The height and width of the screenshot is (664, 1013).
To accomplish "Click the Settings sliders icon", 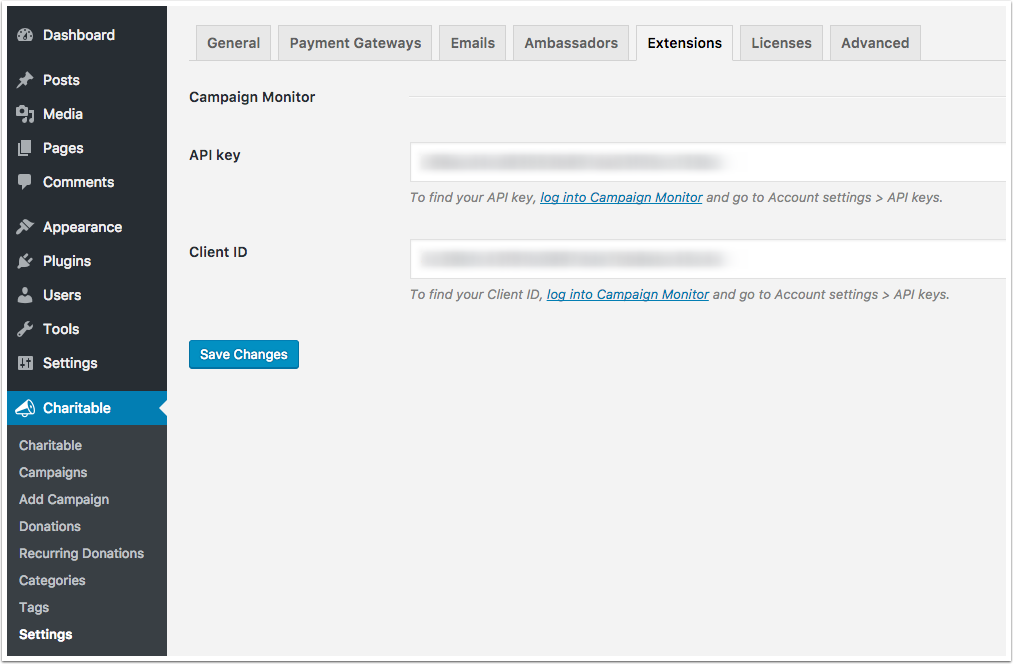I will click(x=25, y=363).
